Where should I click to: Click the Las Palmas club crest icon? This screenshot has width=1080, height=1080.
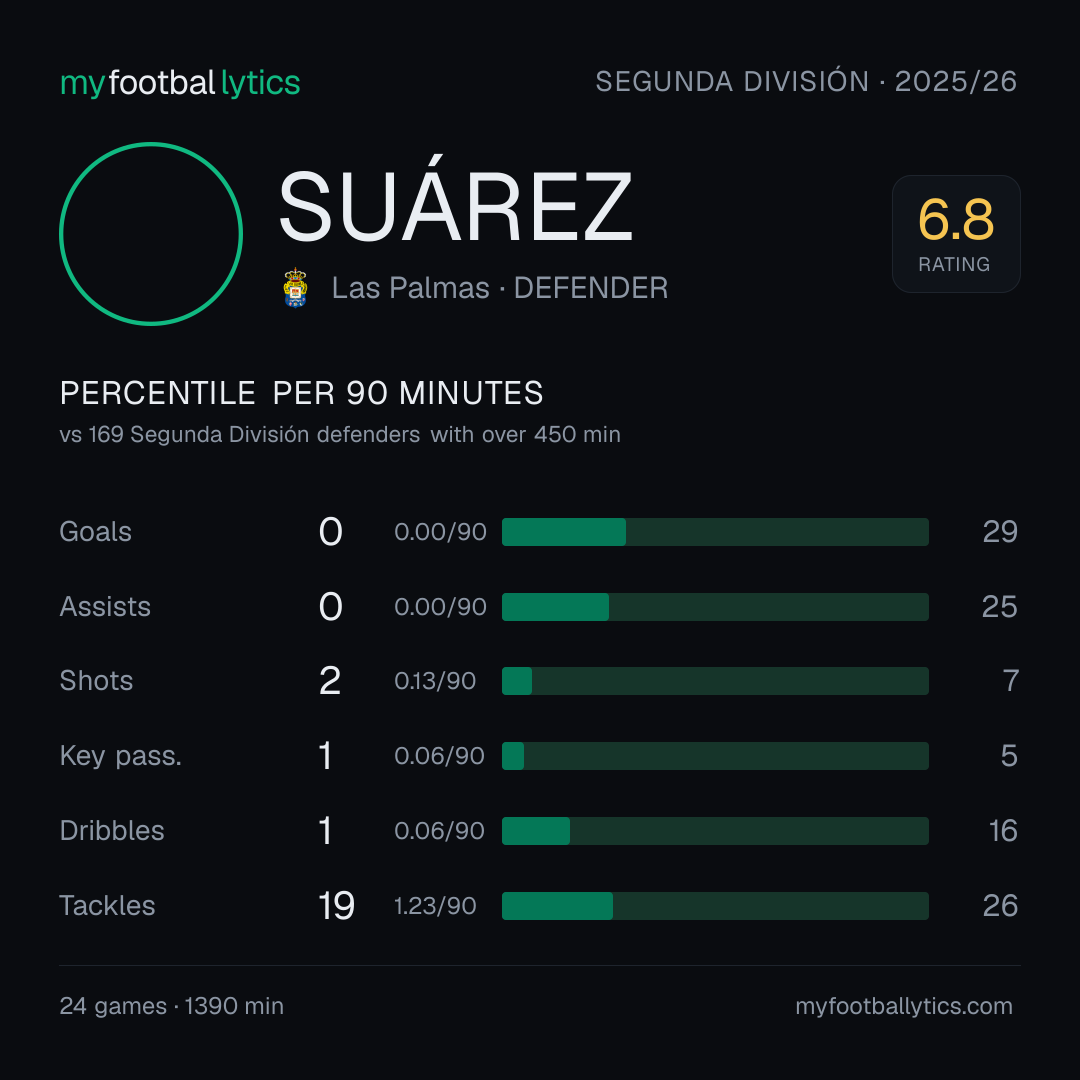pyautogui.click(x=295, y=288)
